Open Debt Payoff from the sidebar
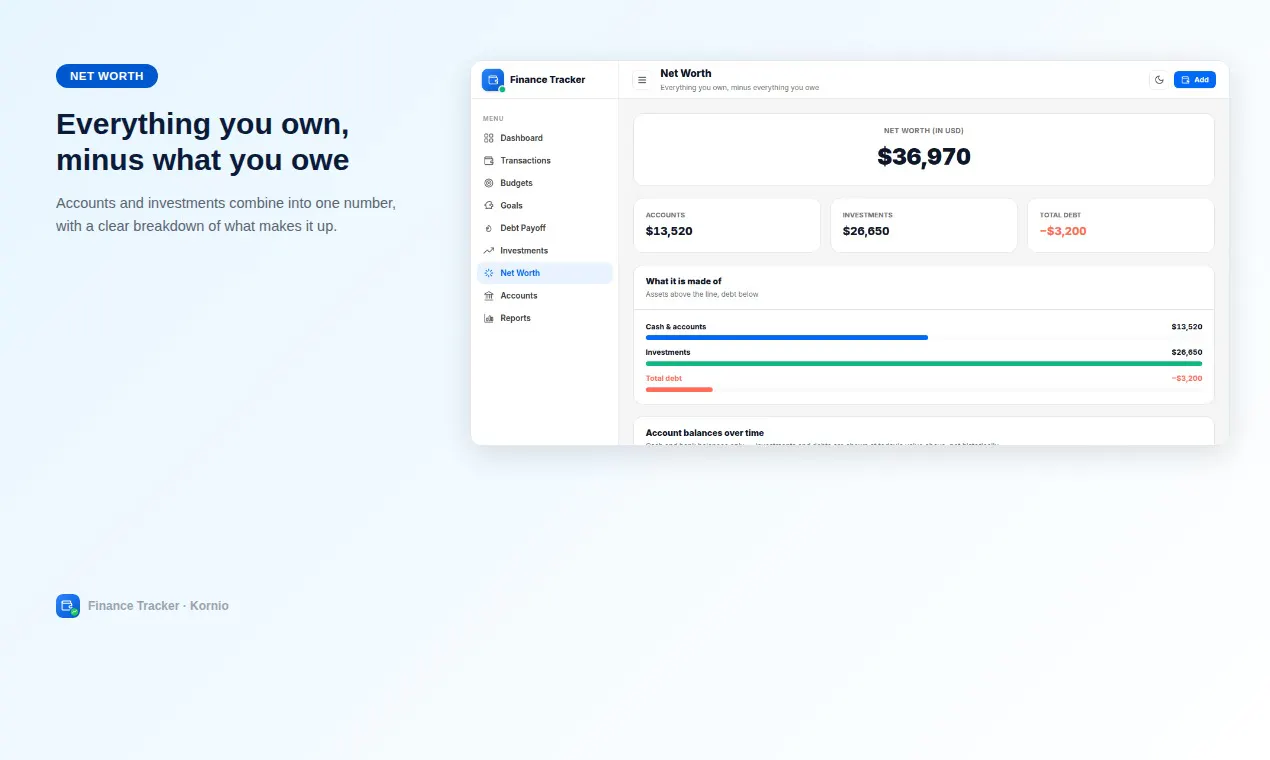This screenshot has width=1270, height=760. (x=545, y=228)
